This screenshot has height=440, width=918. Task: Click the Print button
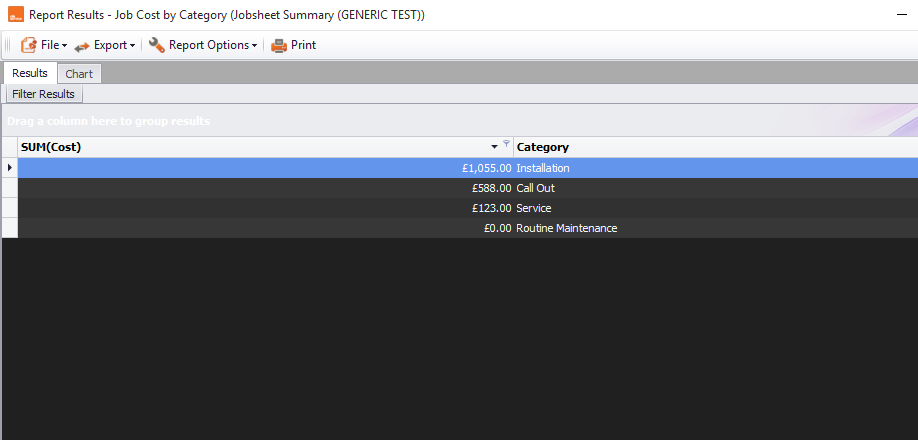pyautogui.click(x=293, y=45)
